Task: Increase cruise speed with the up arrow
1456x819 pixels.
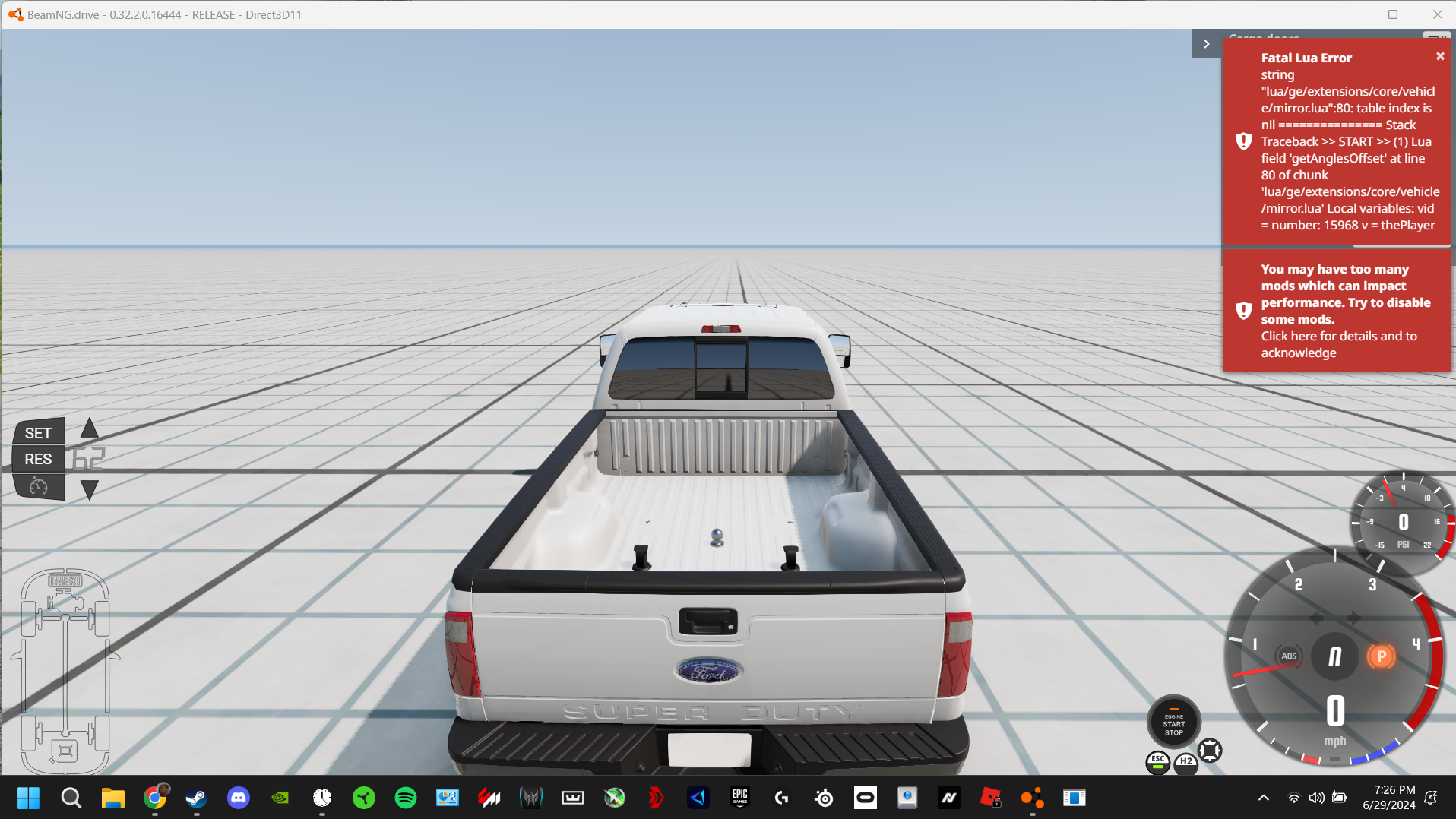Action: coord(89,428)
